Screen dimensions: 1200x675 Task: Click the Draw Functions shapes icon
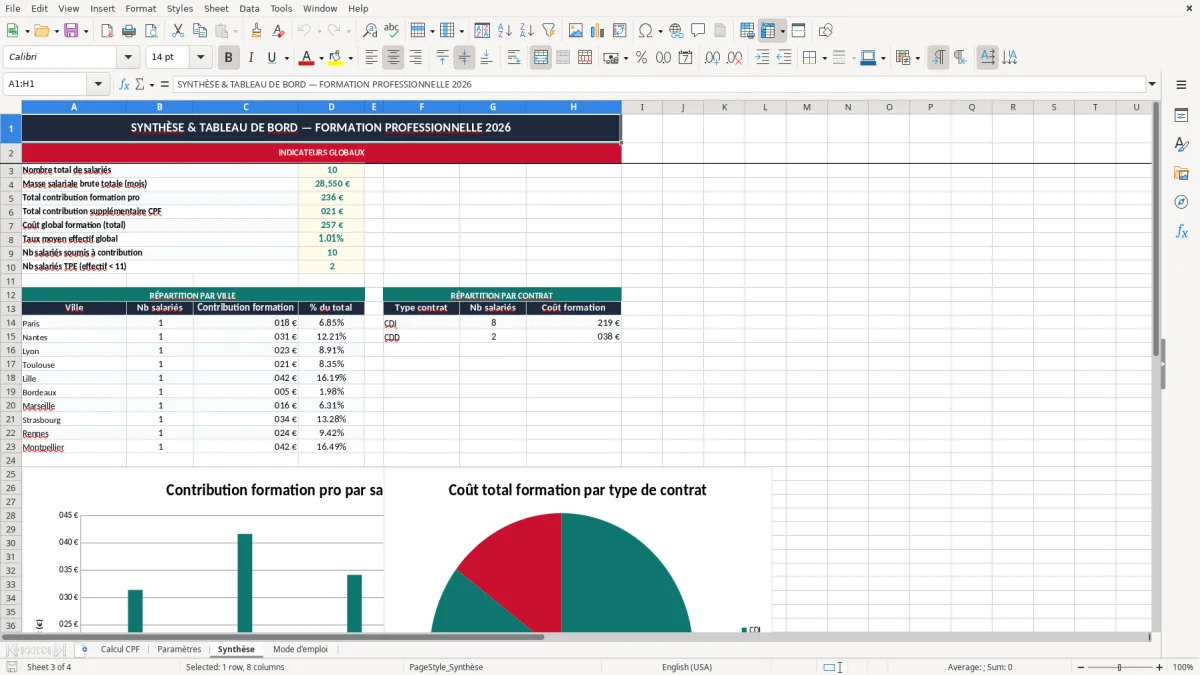pyautogui.click(x=825, y=31)
